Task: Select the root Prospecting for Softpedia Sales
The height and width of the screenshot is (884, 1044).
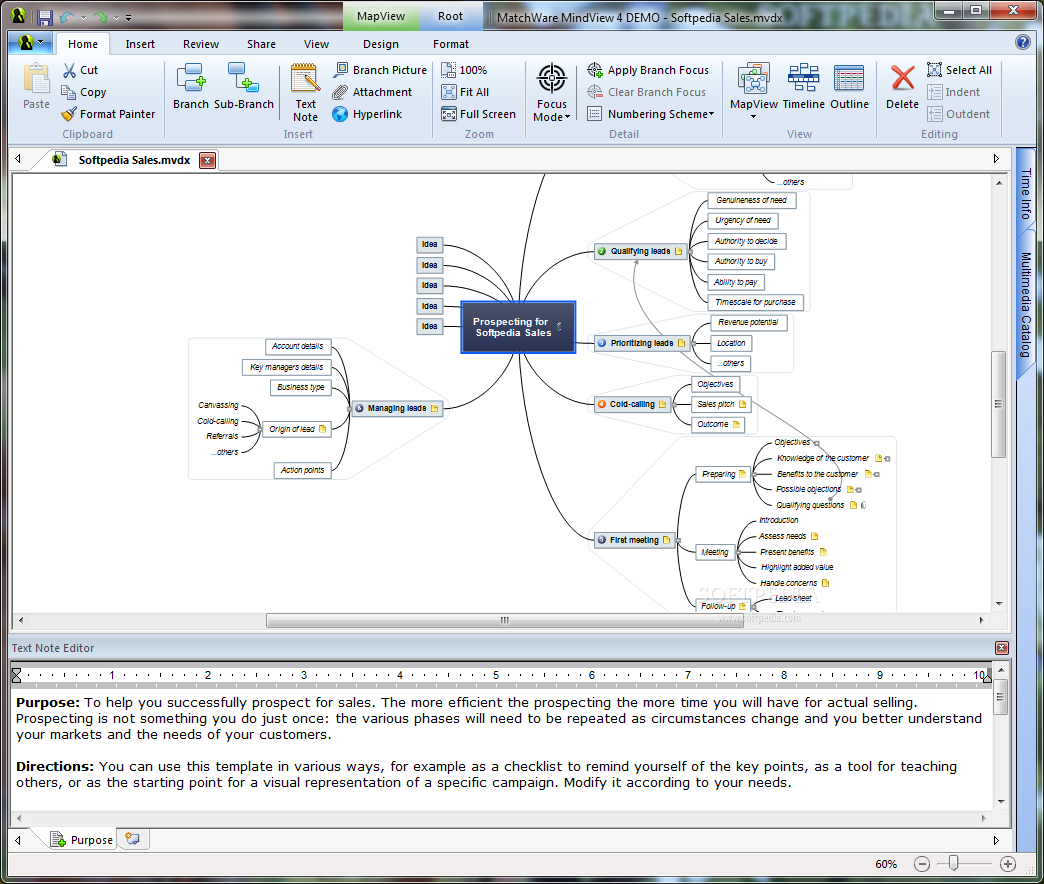Action: pyautogui.click(x=518, y=327)
